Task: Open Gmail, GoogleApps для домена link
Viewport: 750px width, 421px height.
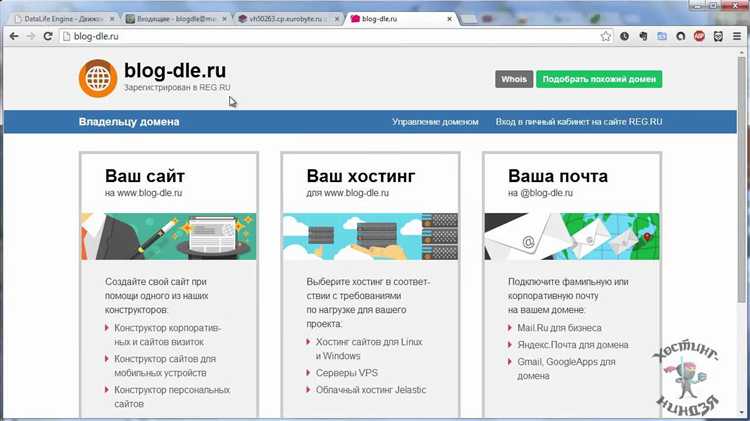Action: [566, 369]
